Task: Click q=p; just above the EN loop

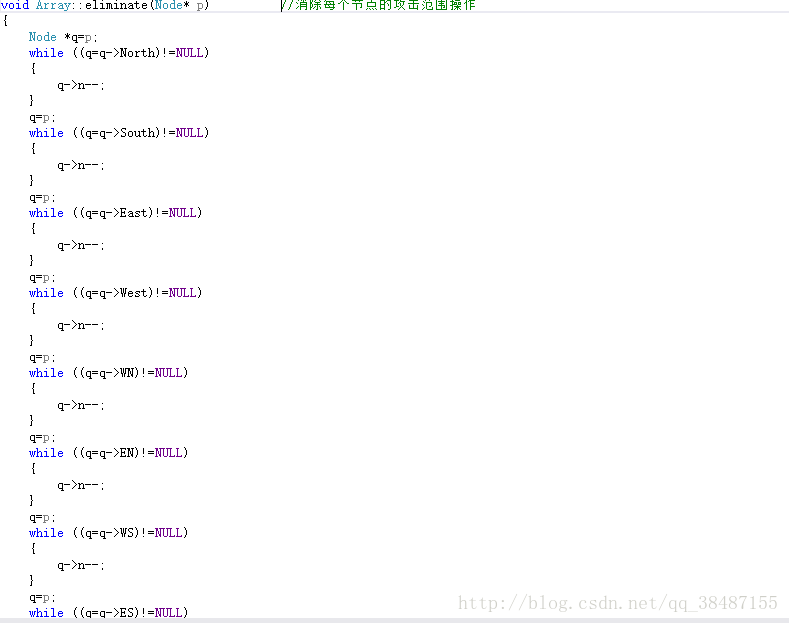Action: pyautogui.click(x=42, y=438)
